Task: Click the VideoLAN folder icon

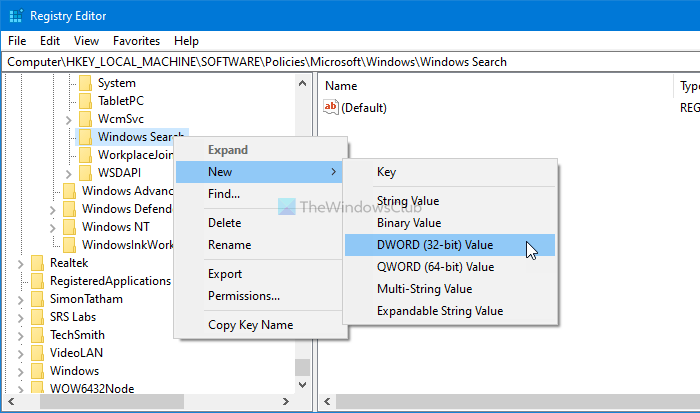Action: pos(38,353)
